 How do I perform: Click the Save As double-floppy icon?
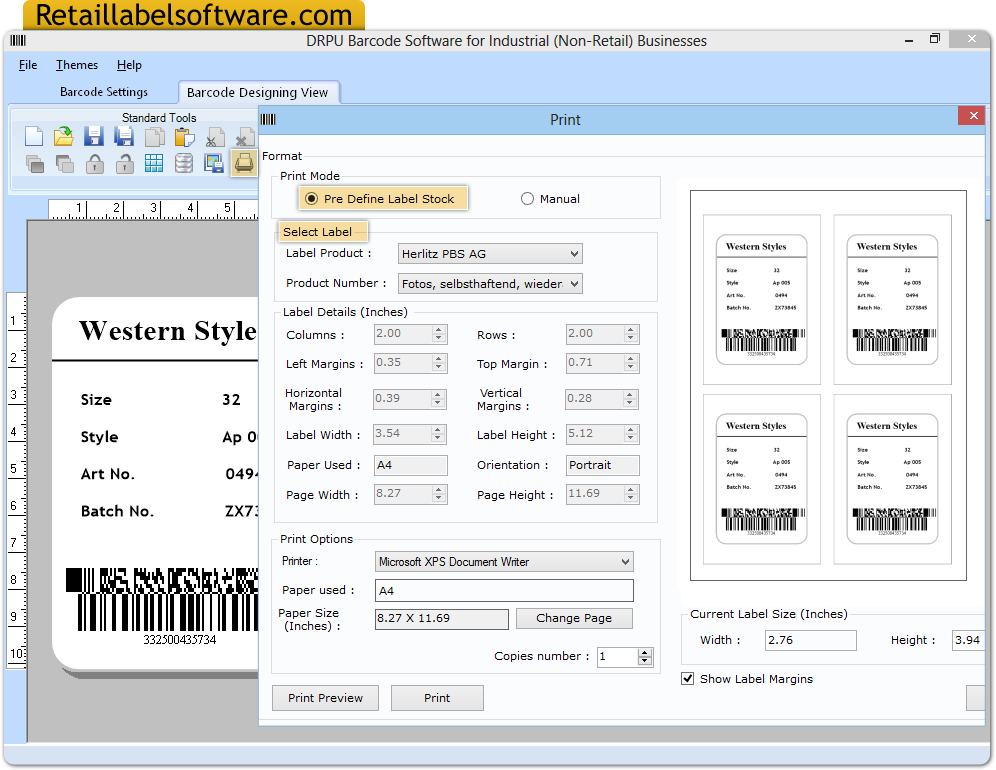[124, 137]
